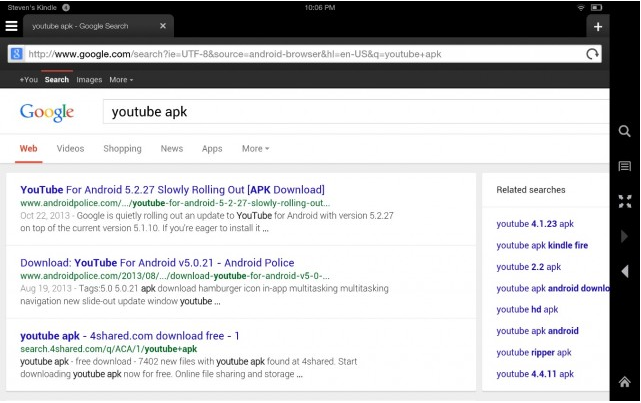
Task: Open Download: YouTube For Android v5.0.21 result
Action: [157, 263]
